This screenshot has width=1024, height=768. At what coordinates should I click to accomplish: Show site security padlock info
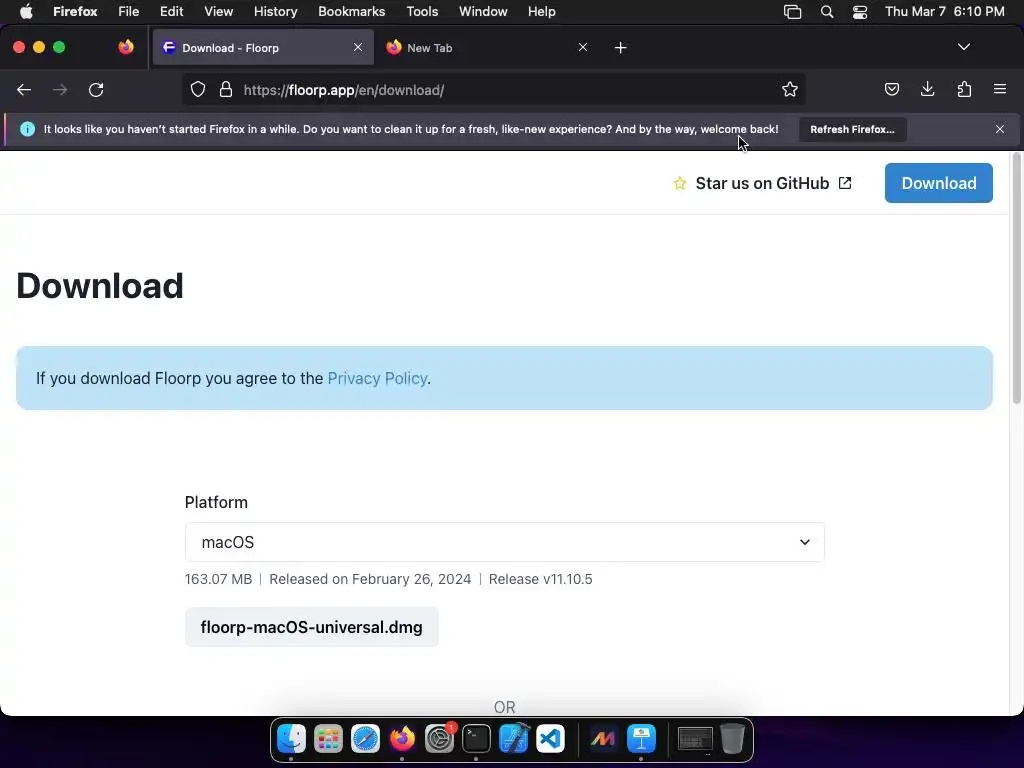coord(226,90)
